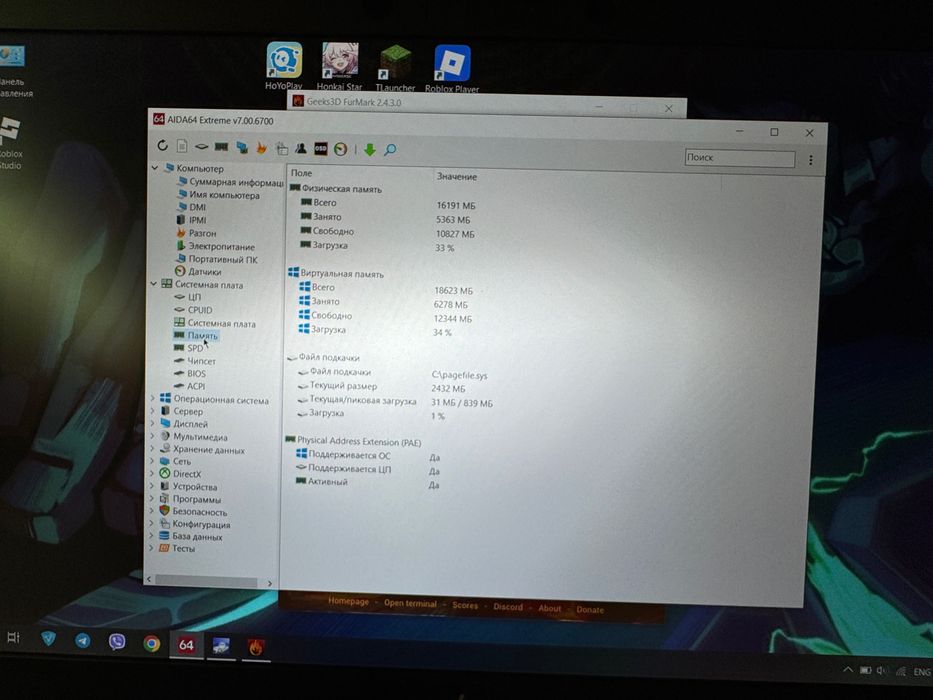Expand the Сеть tree node

152,461
